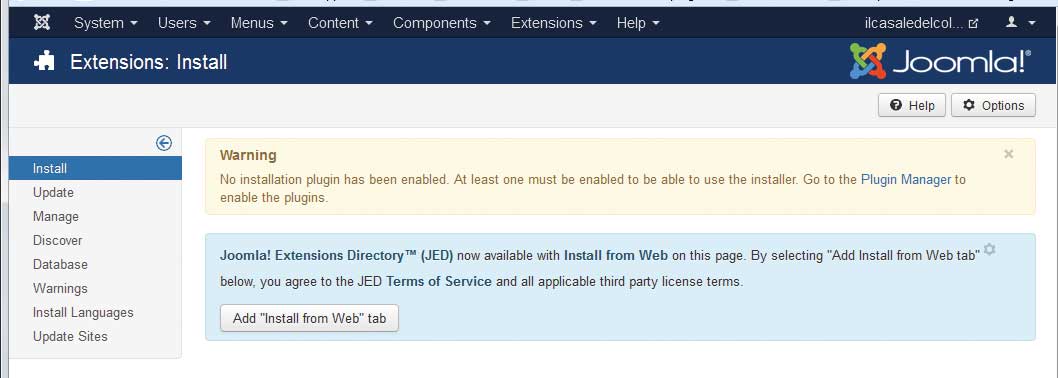This screenshot has height=378, width=1058.
Task: Dismiss the Warning message with the X
Action: (x=1009, y=155)
